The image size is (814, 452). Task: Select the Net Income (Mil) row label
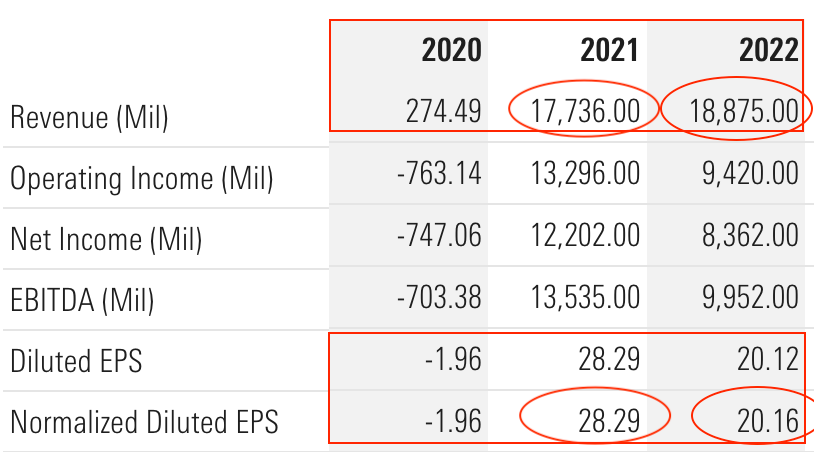coord(106,238)
